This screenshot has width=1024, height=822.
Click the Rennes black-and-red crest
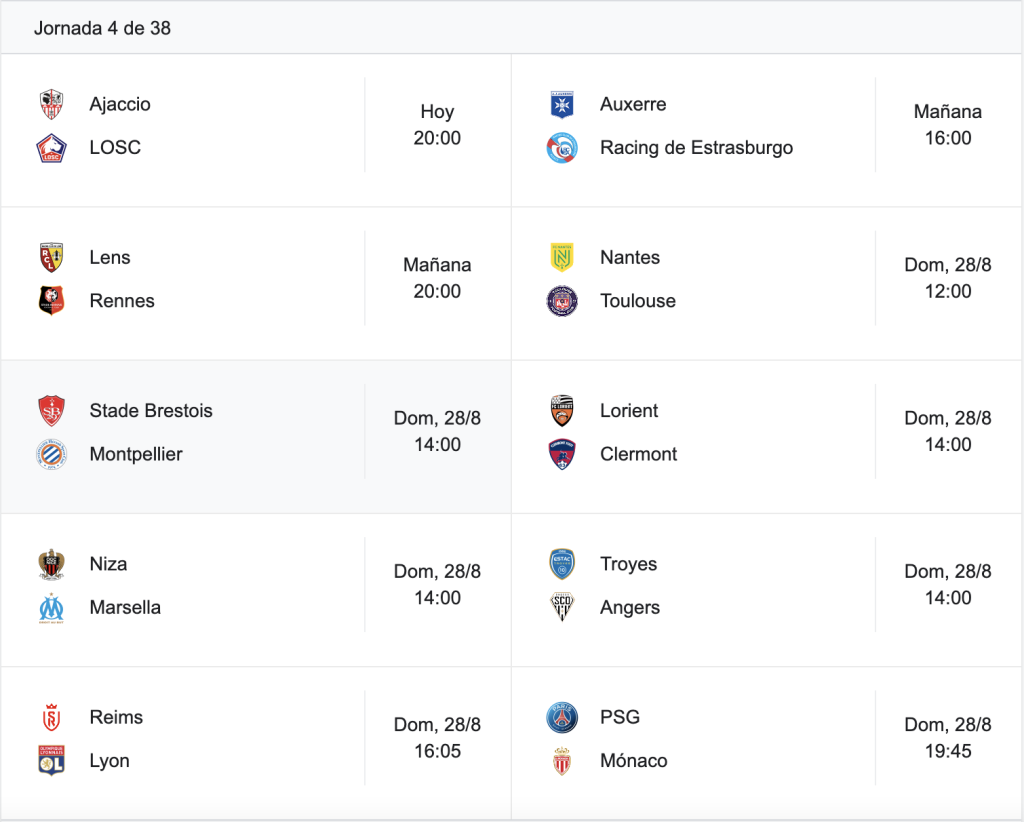51,300
